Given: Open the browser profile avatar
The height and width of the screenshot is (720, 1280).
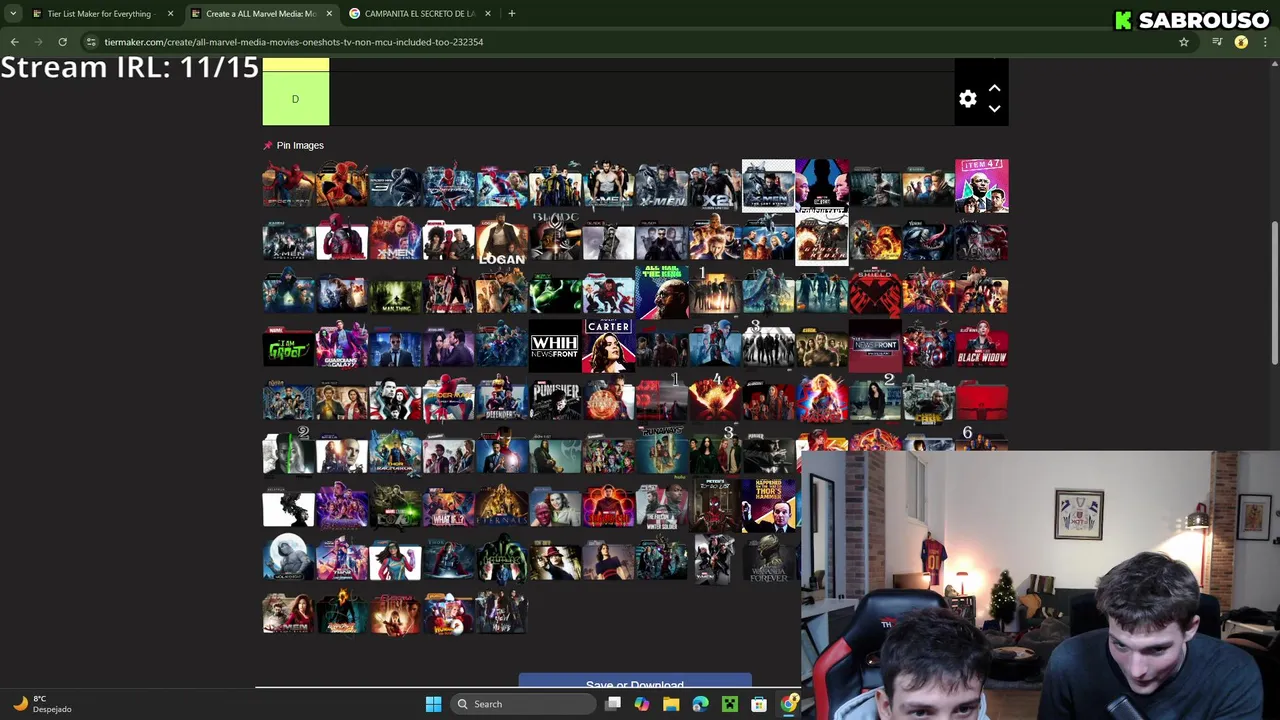Looking at the screenshot, I should [1241, 42].
